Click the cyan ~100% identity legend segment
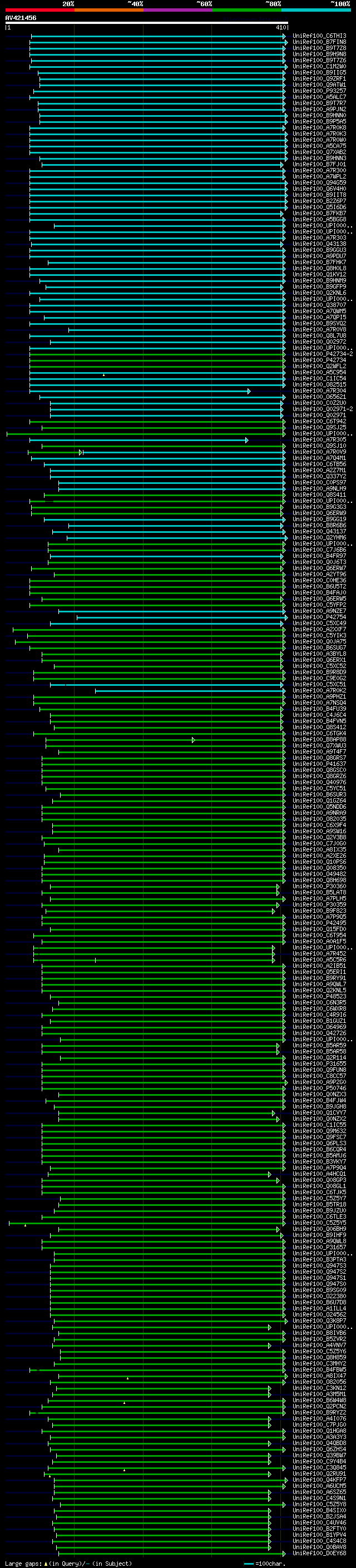Viewport: 356px width, 1568px height. (316, 10)
